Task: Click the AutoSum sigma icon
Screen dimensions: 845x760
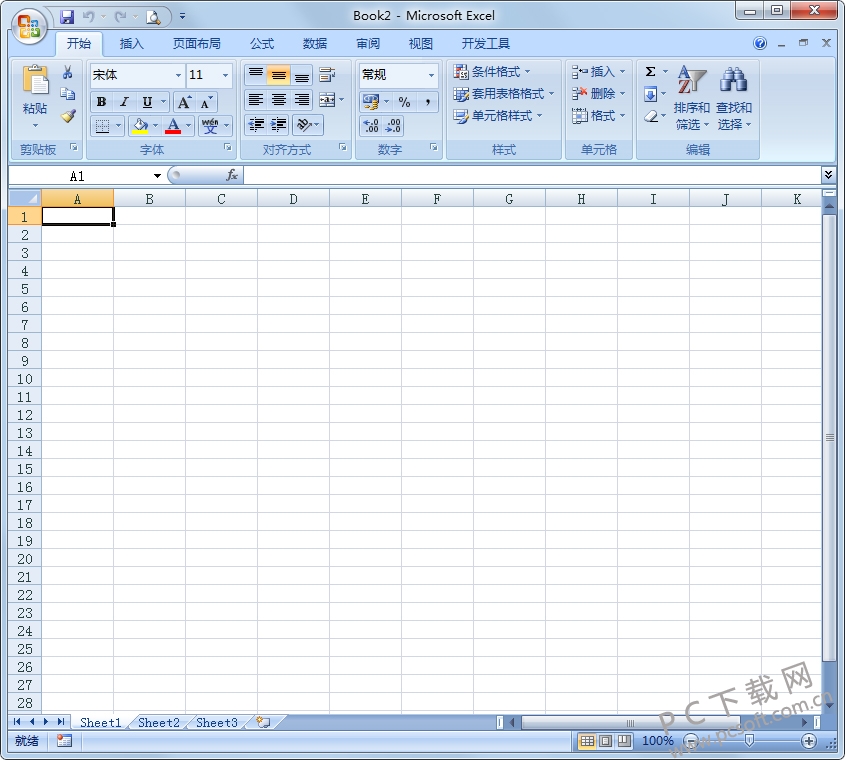Action: pyautogui.click(x=650, y=72)
